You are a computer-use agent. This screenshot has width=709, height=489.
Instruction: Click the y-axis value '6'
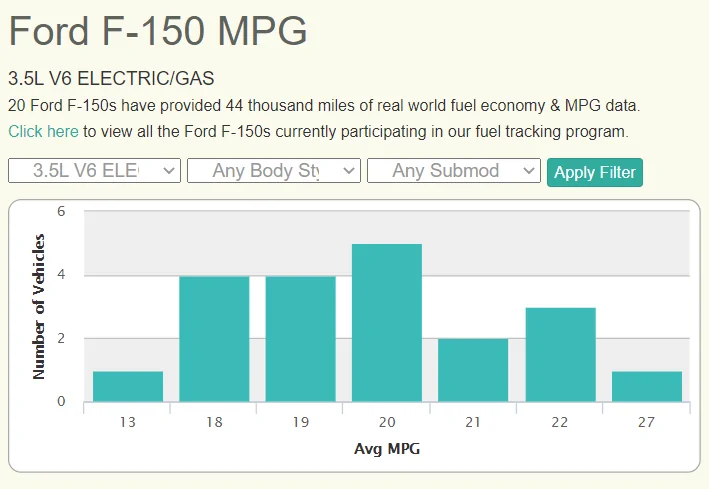tap(61, 211)
